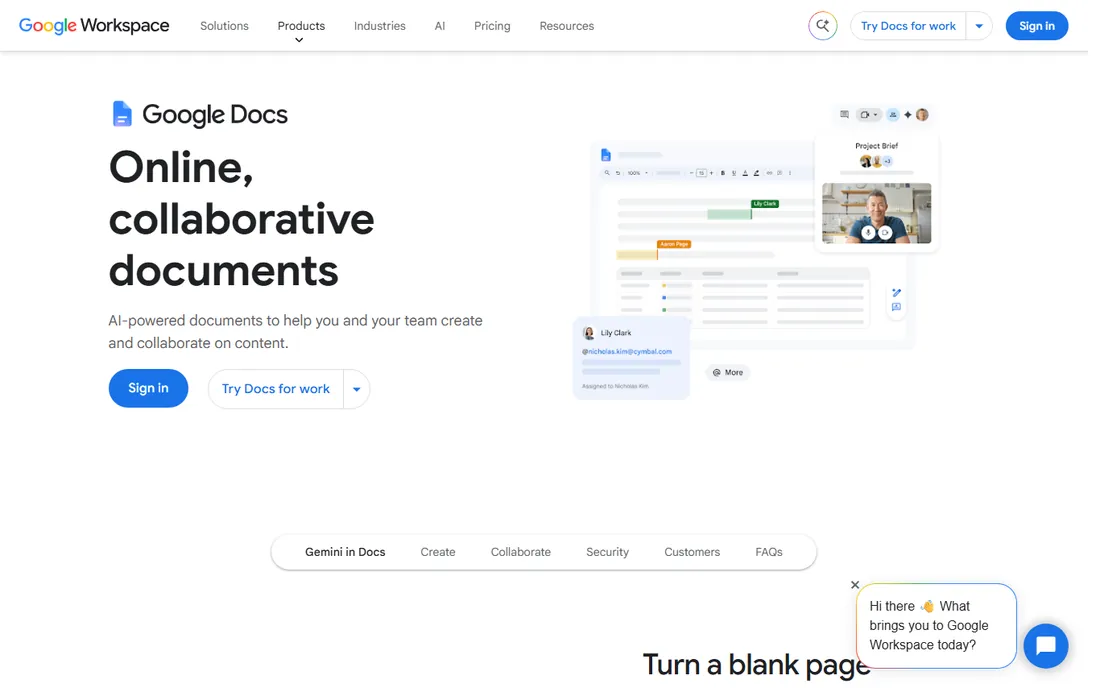Close the chat greeting popup
The image size is (1100, 688).
click(854, 584)
